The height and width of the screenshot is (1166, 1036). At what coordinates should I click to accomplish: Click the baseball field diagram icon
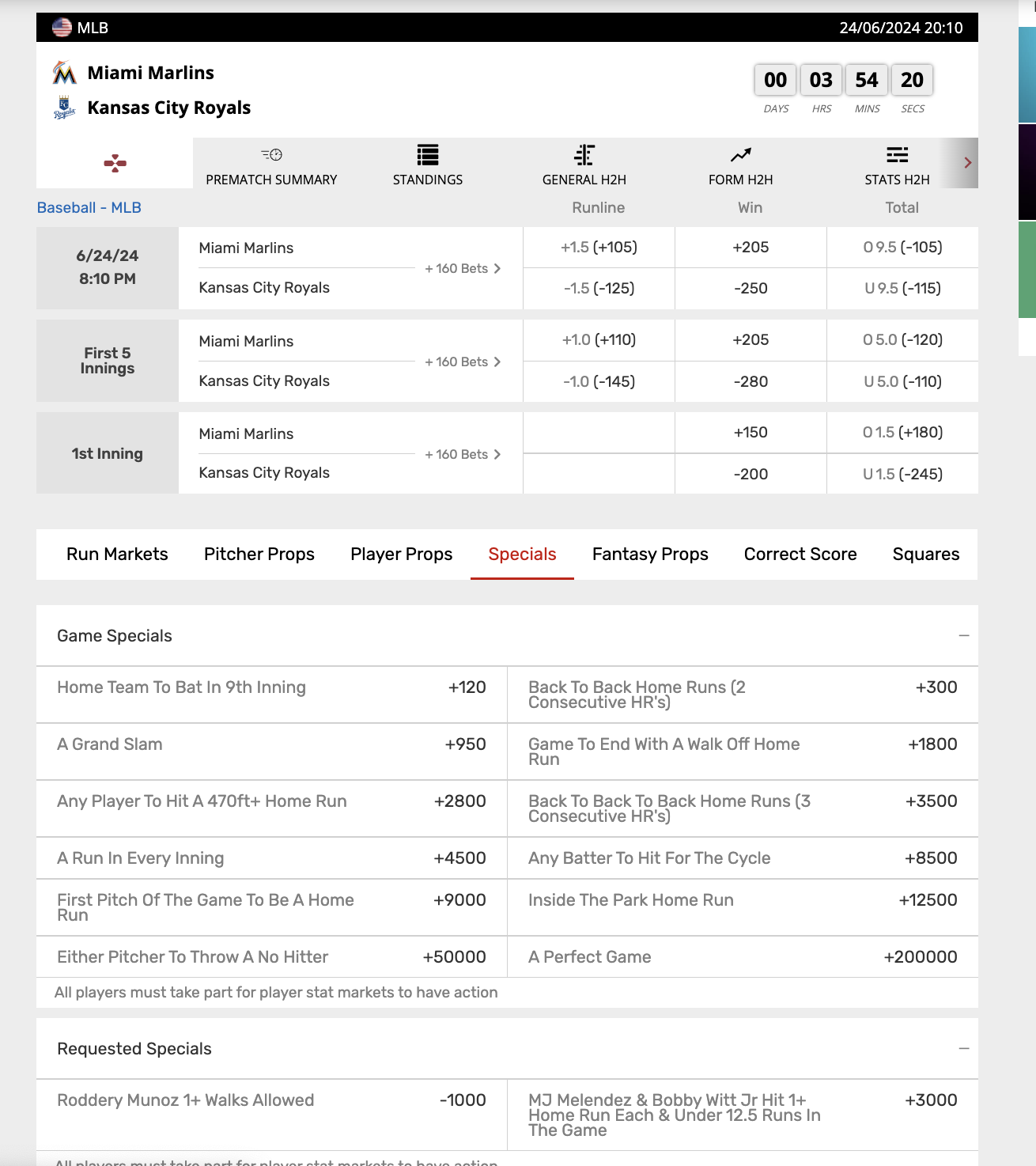(x=115, y=163)
